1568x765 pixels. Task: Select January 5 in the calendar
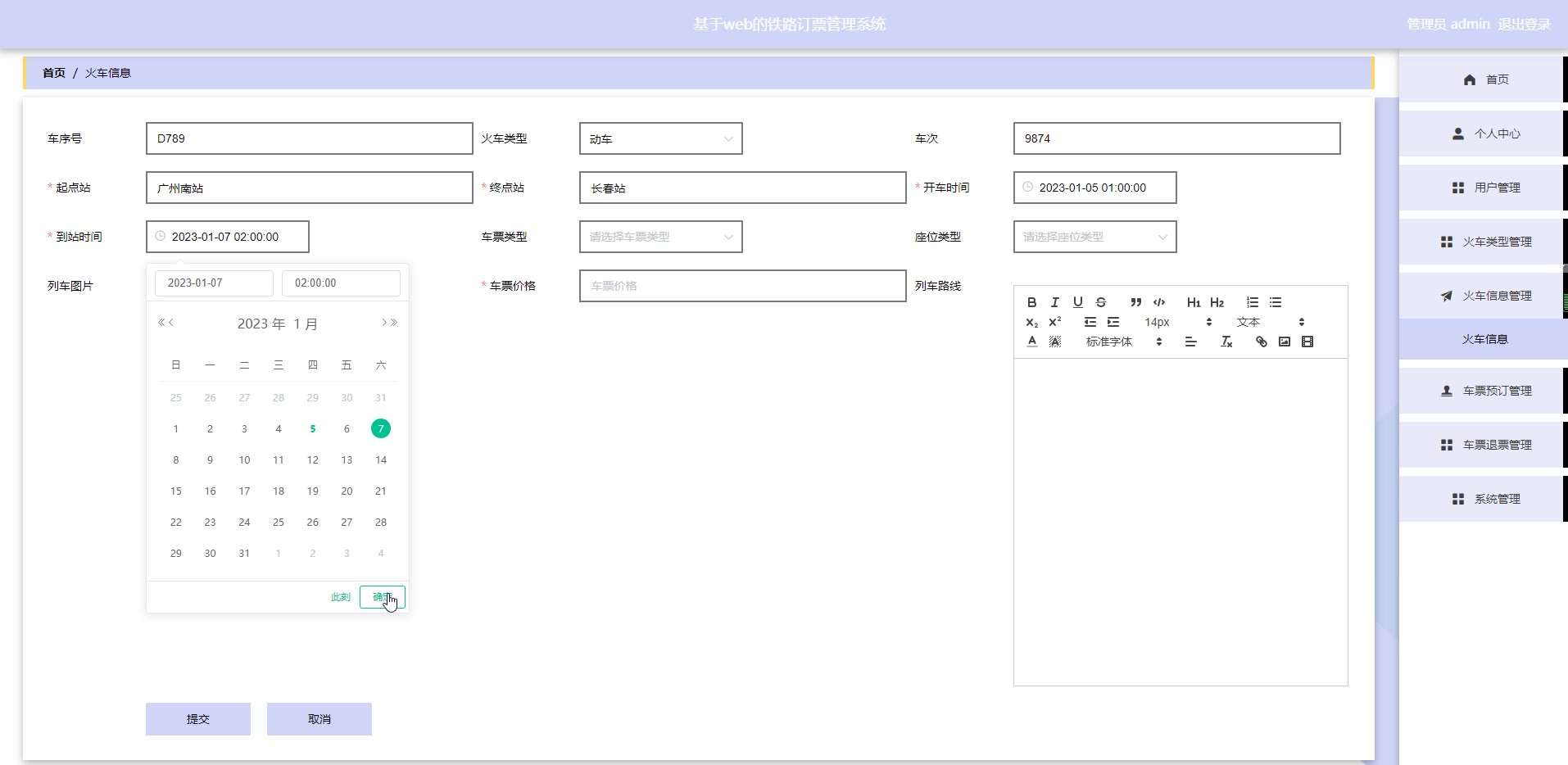(313, 429)
